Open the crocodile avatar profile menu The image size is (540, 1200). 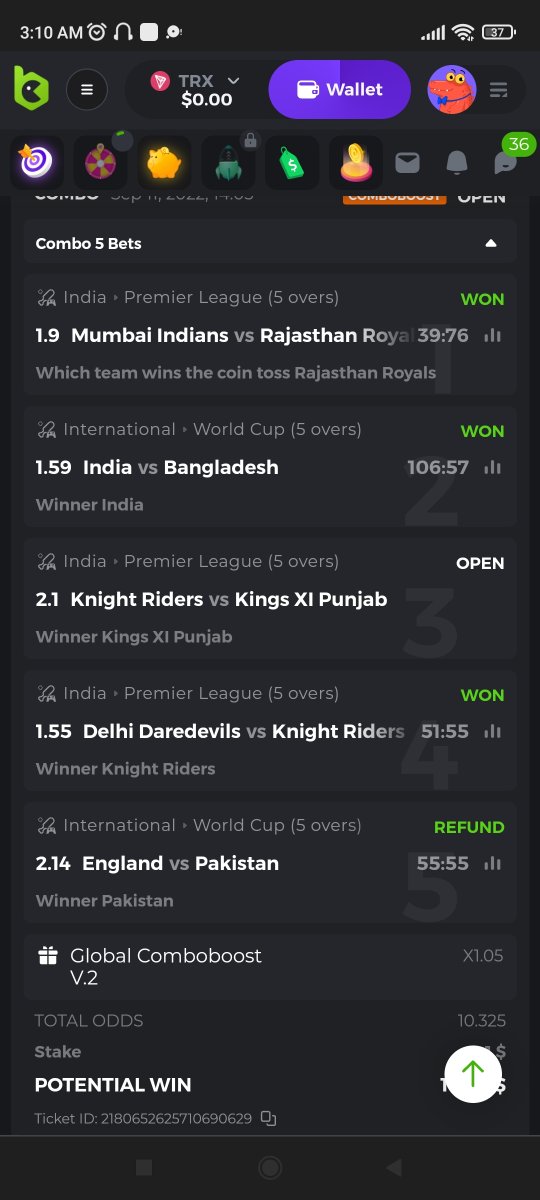452,90
